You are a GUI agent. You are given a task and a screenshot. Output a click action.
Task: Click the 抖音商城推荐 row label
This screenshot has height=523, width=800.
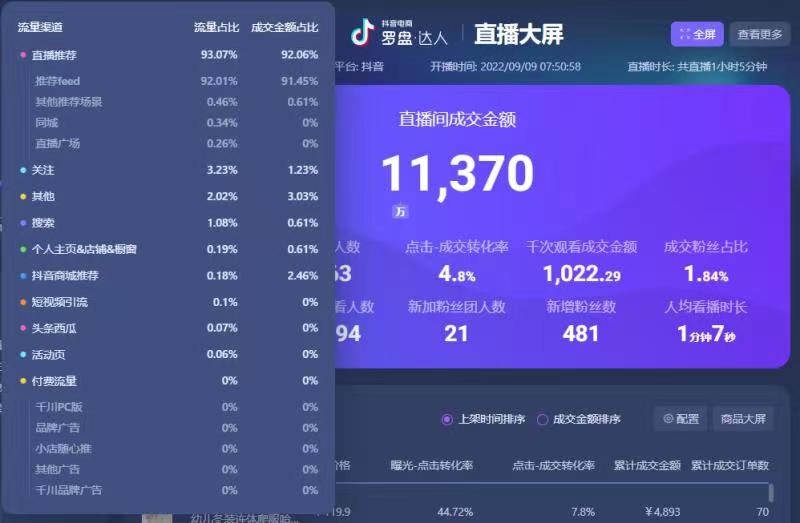(x=65, y=276)
